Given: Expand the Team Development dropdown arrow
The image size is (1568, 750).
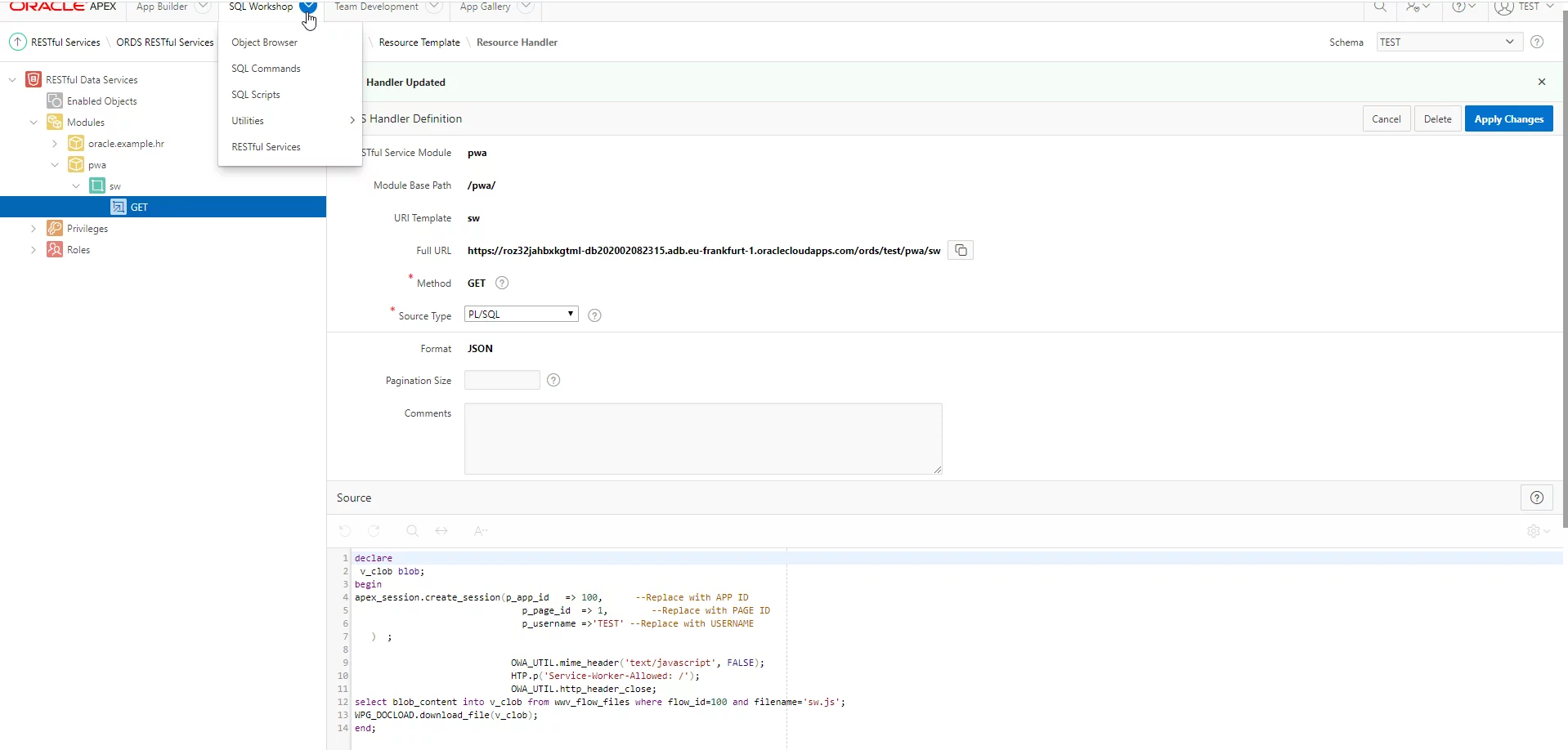Looking at the screenshot, I should [435, 7].
